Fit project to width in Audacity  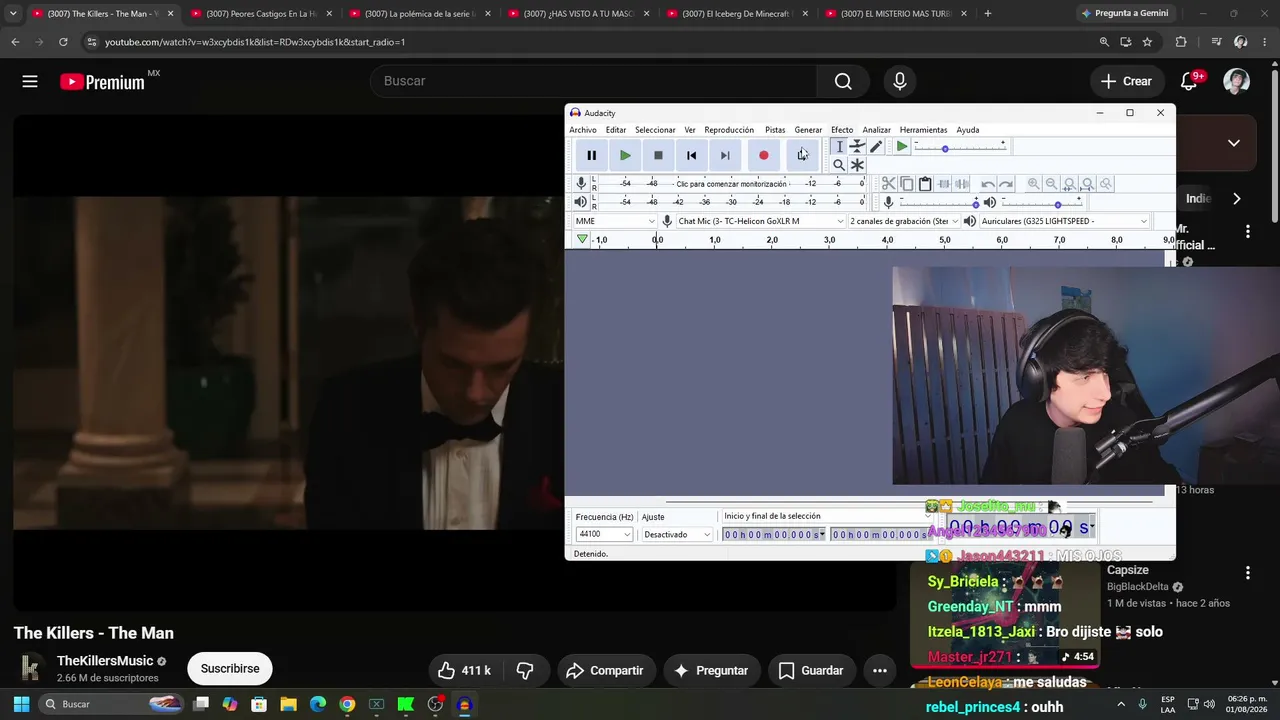pos(1088,184)
